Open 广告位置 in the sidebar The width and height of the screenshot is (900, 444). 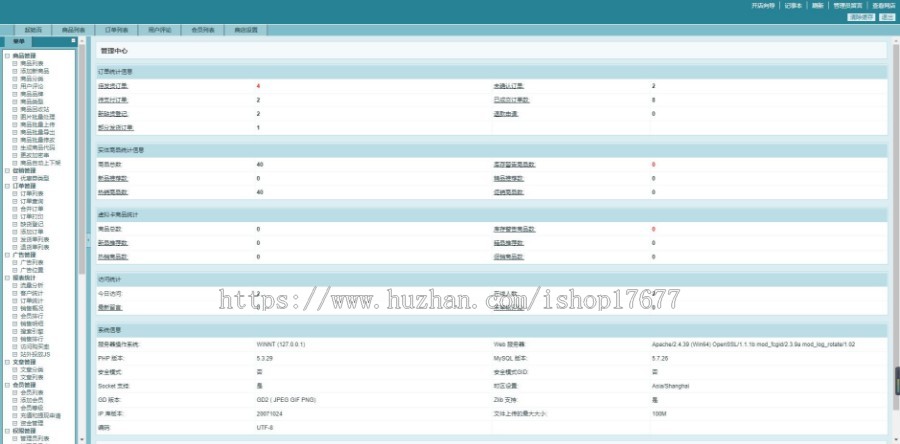[x=32, y=270]
